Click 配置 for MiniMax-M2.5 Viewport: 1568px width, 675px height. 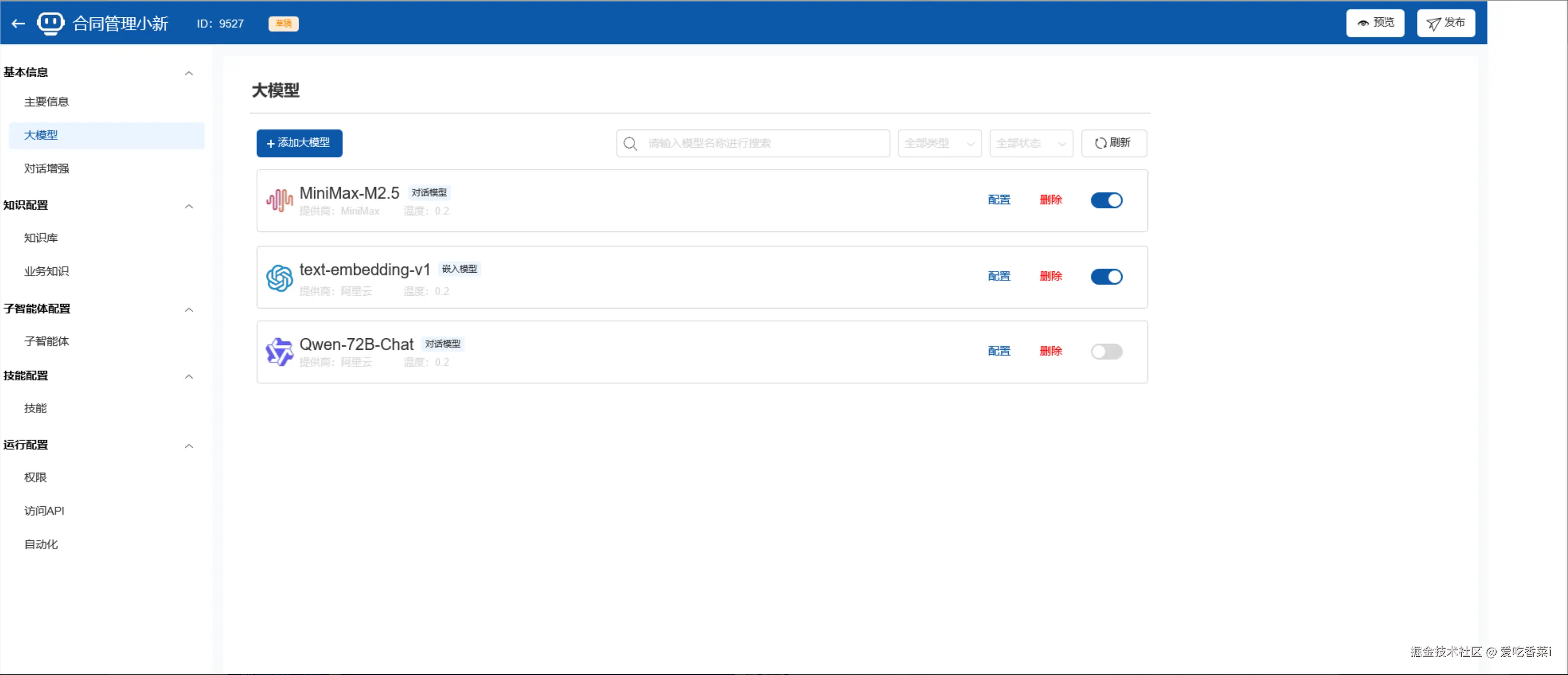pos(998,200)
